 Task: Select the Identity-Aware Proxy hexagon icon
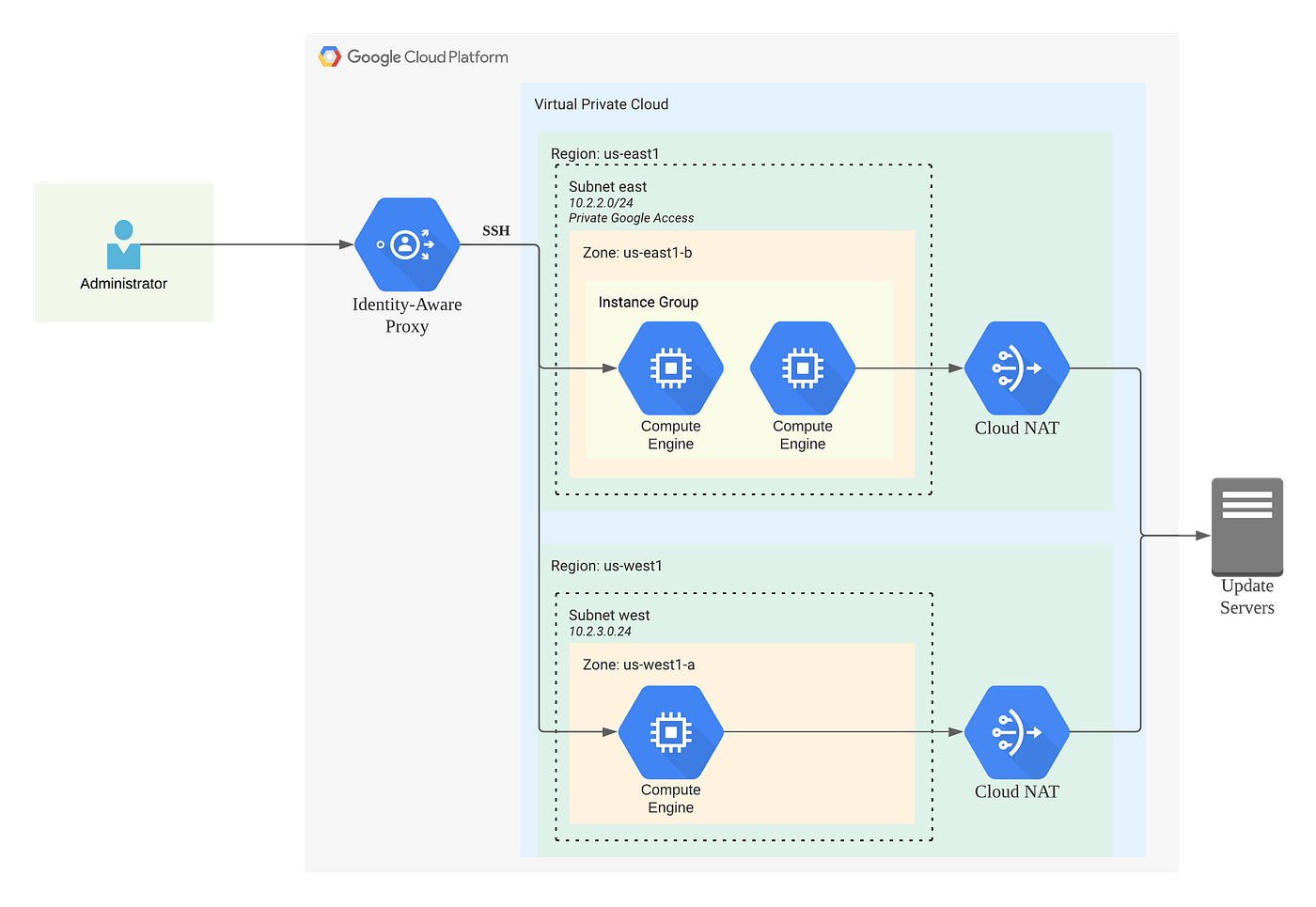pyautogui.click(x=407, y=244)
